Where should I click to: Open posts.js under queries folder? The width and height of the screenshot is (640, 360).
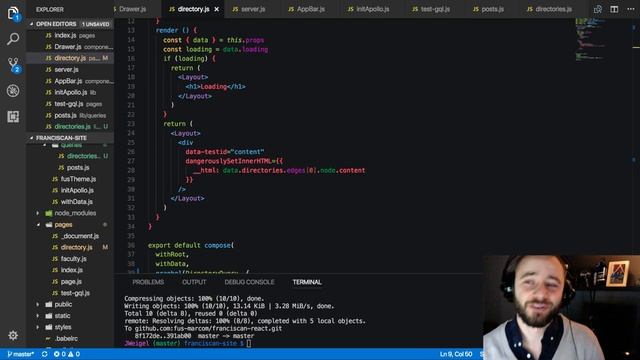pos(70,167)
